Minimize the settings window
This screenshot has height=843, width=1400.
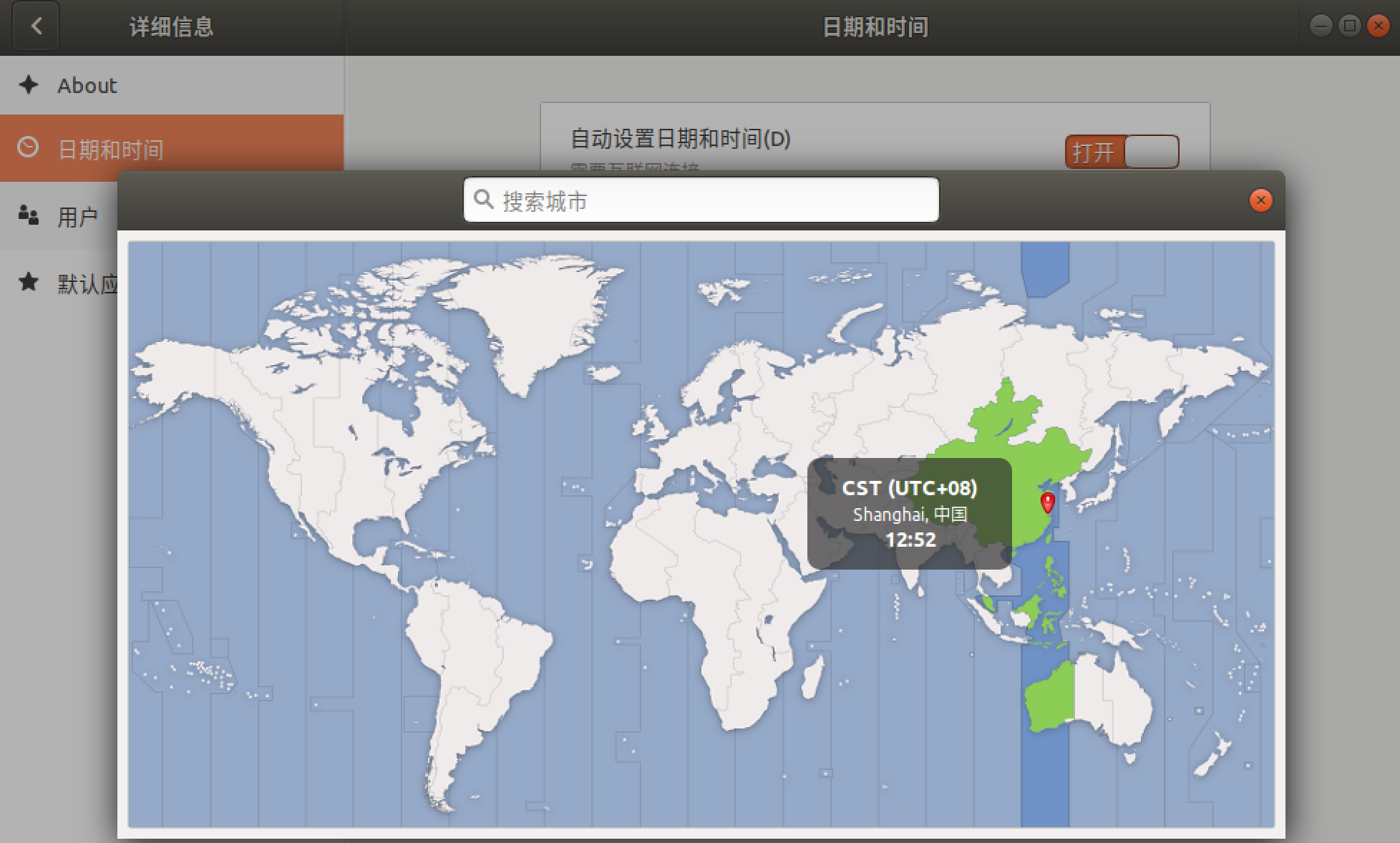pyautogui.click(x=1321, y=26)
